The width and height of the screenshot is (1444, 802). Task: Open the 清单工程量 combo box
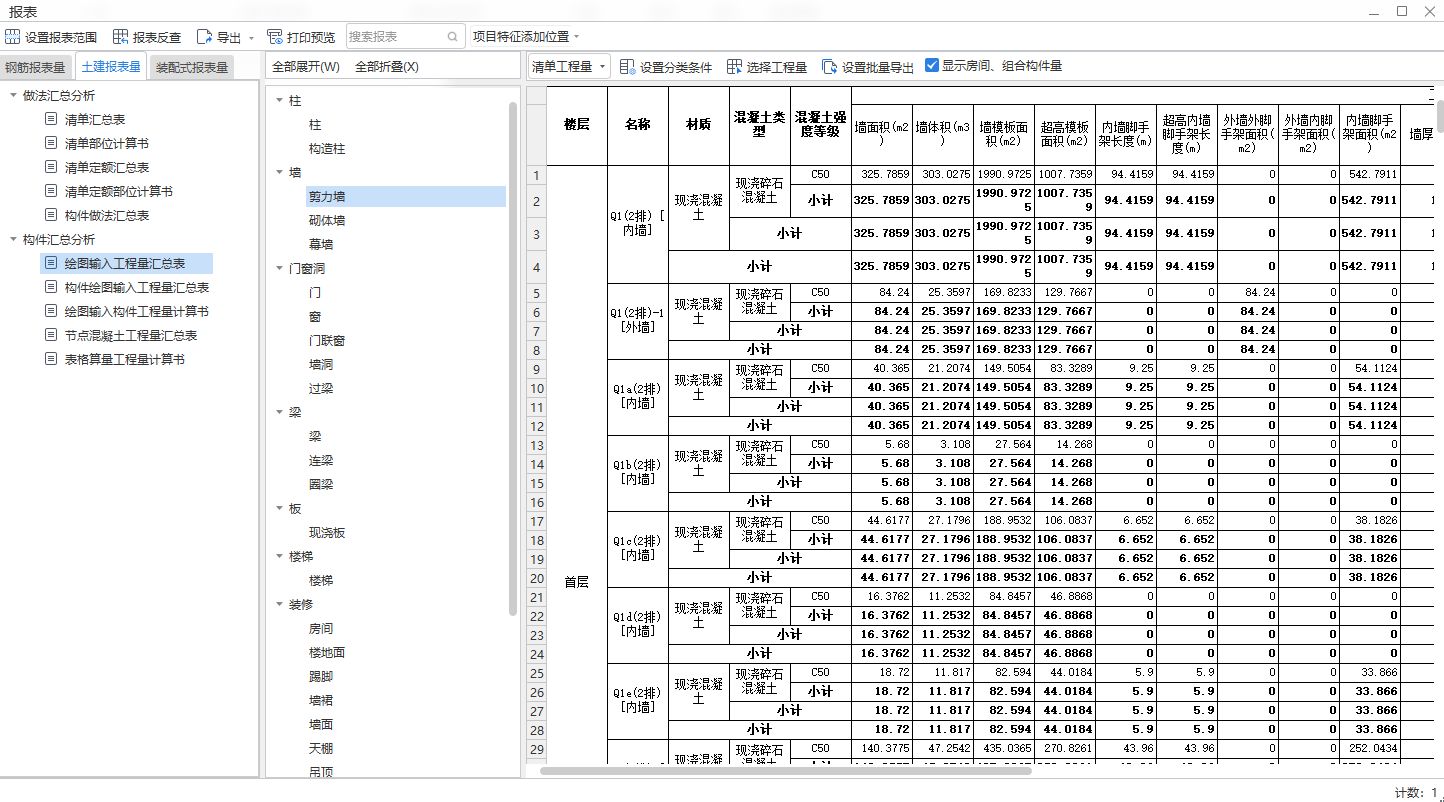pos(569,66)
